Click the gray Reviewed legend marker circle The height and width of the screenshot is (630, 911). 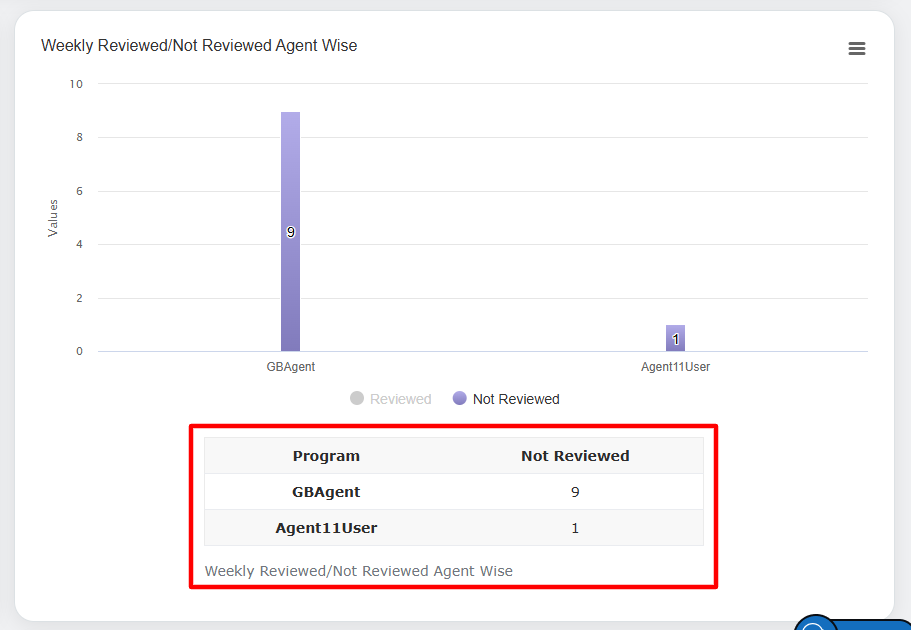click(357, 399)
